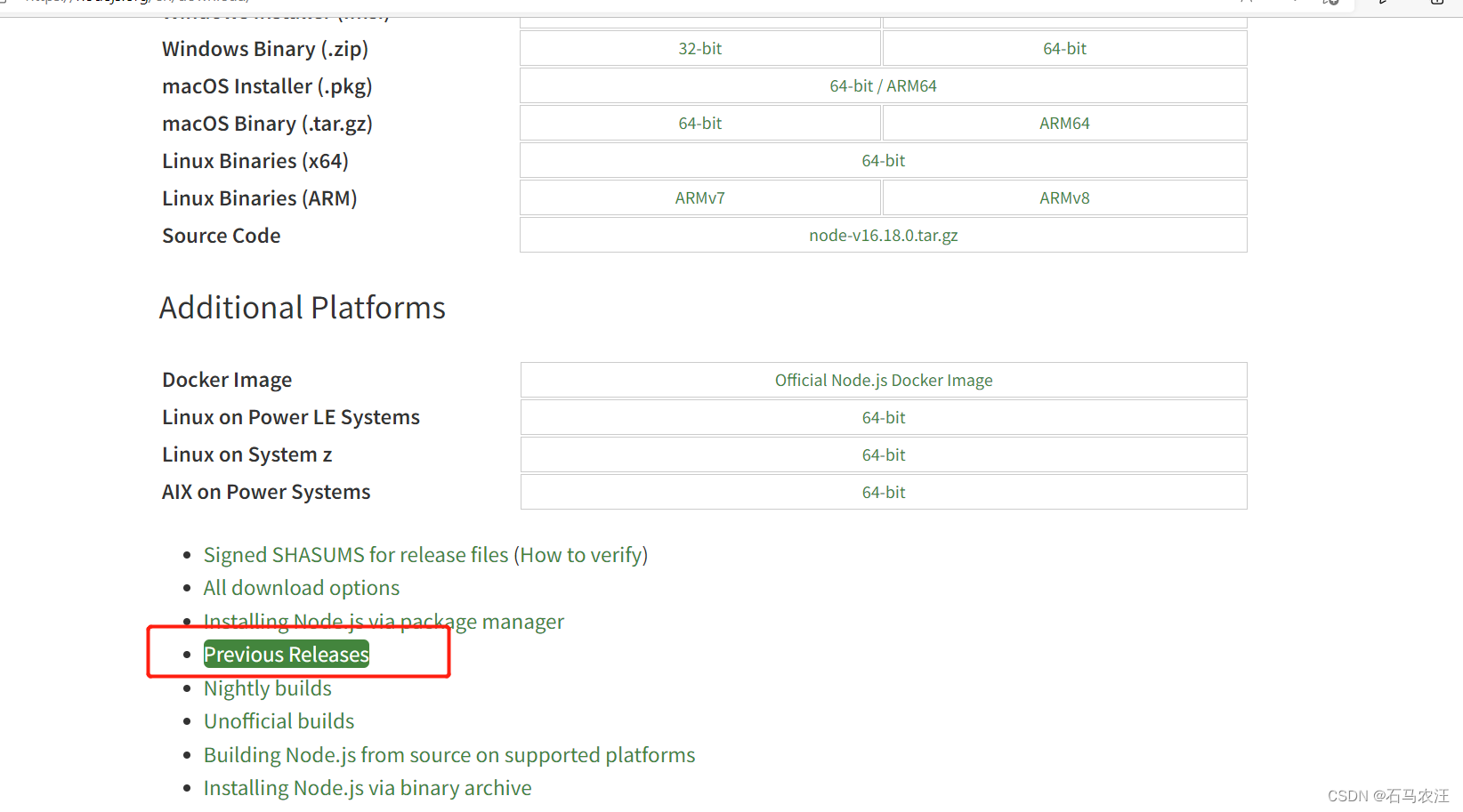Click the macOS Installer (.pkg) label

click(267, 86)
